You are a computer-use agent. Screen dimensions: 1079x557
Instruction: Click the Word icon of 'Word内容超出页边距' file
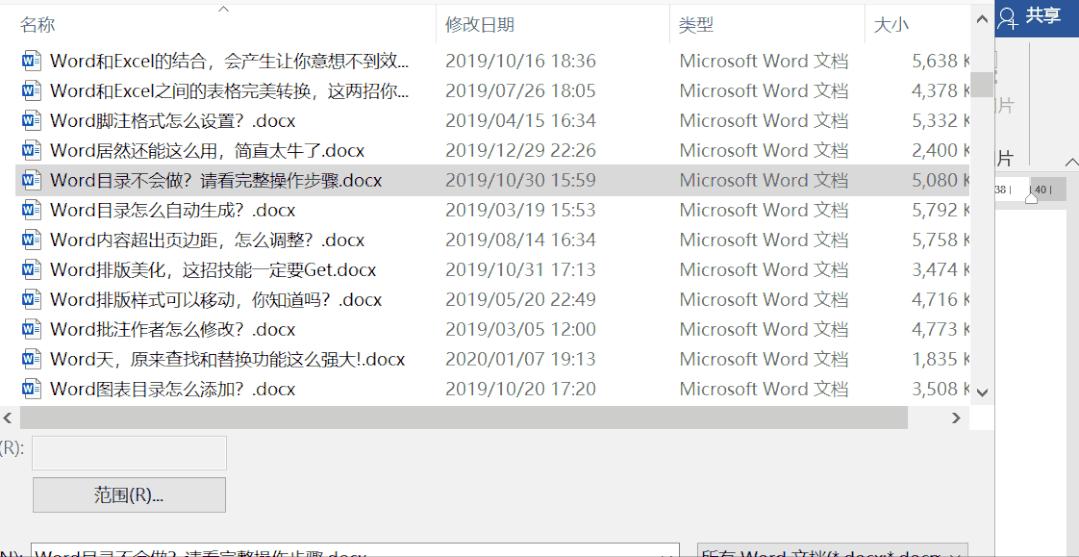click(32, 240)
